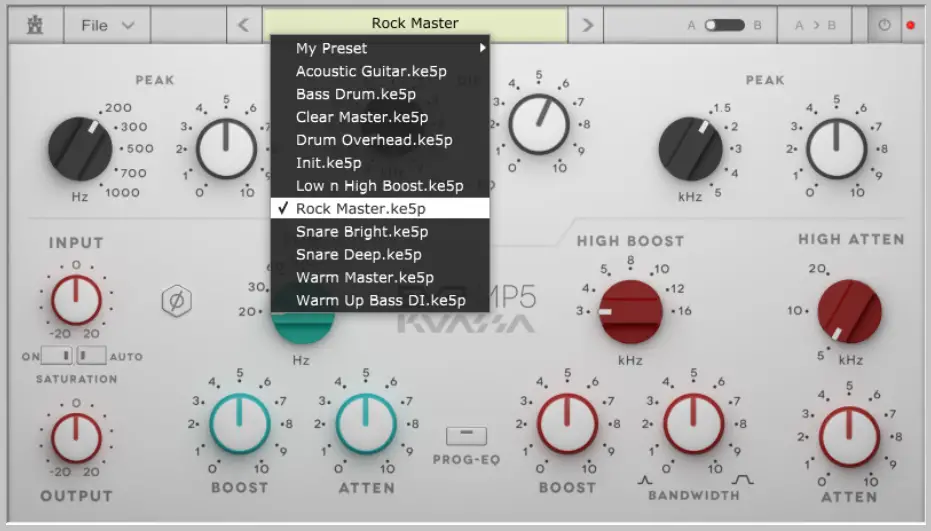Click the INPUT gain knob
Screen dimensions: 931x531
(76, 300)
